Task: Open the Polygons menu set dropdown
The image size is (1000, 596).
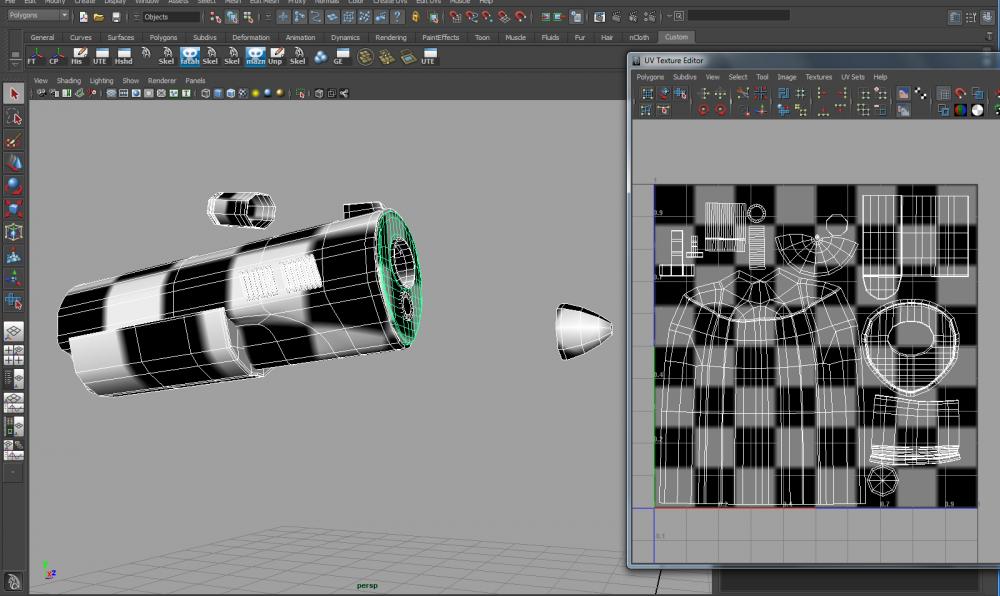Action: (x=38, y=15)
